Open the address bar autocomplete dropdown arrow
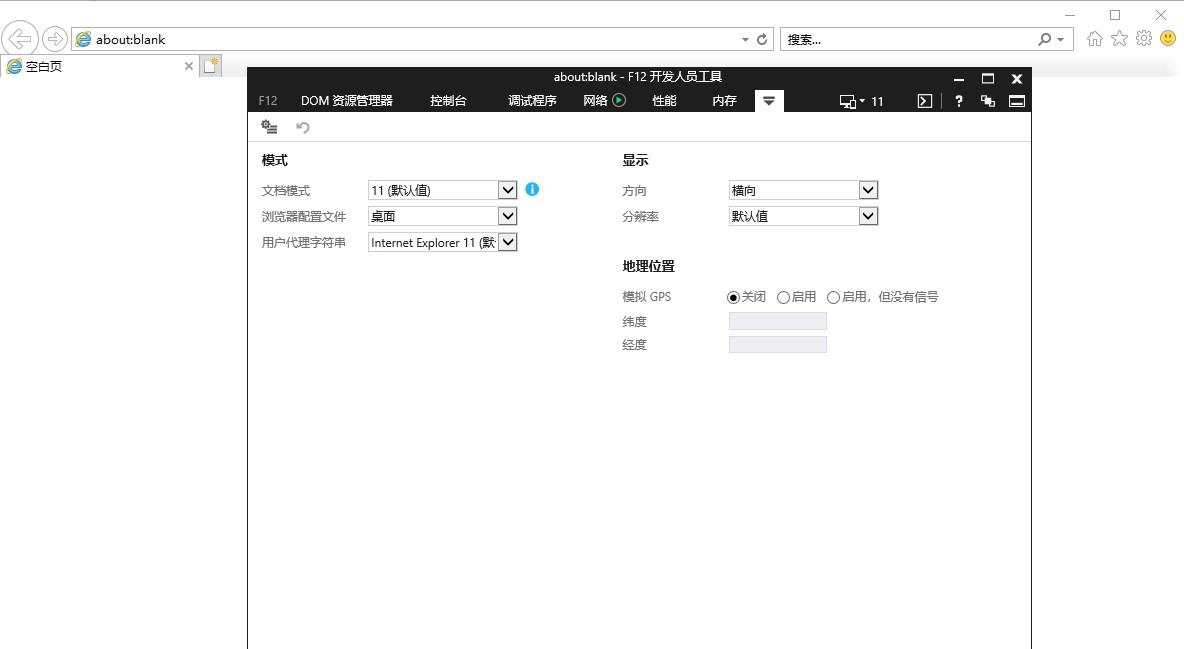 [745, 39]
